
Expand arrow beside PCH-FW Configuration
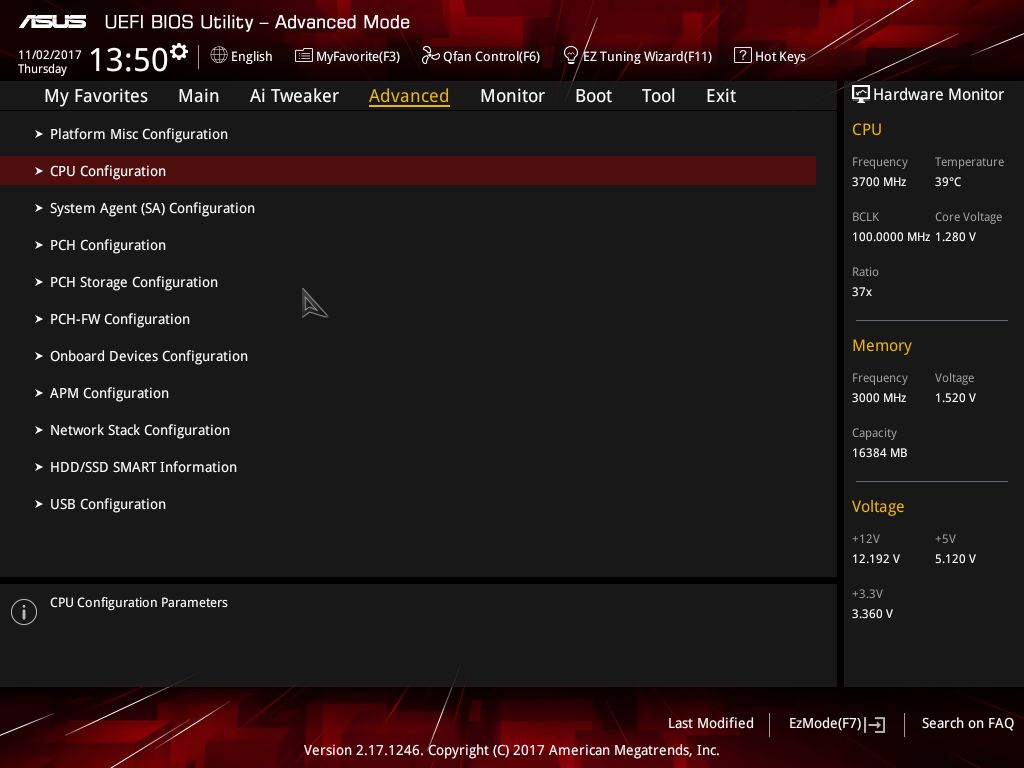39,319
